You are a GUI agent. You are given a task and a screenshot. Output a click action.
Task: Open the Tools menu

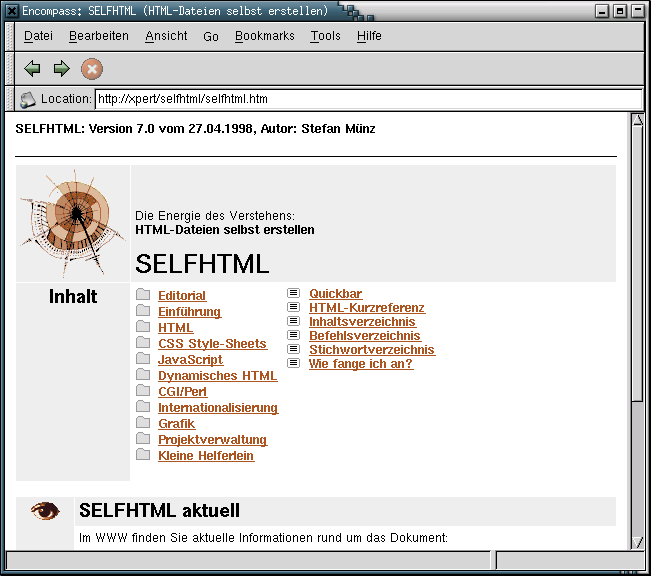(x=325, y=36)
